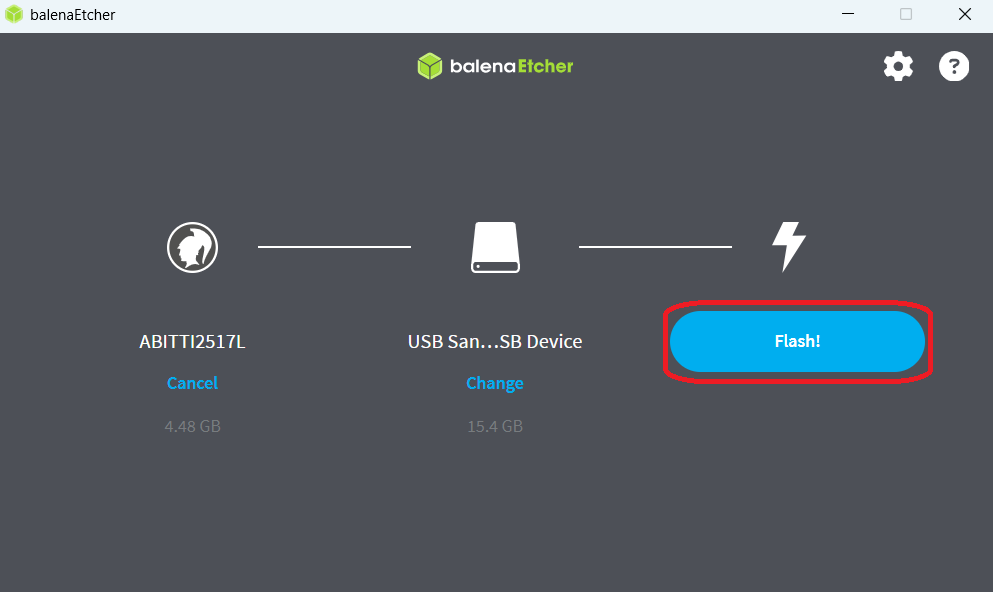Click the USB drive target icon
The height and width of the screenshot is (592, 993).
point(495,247)
